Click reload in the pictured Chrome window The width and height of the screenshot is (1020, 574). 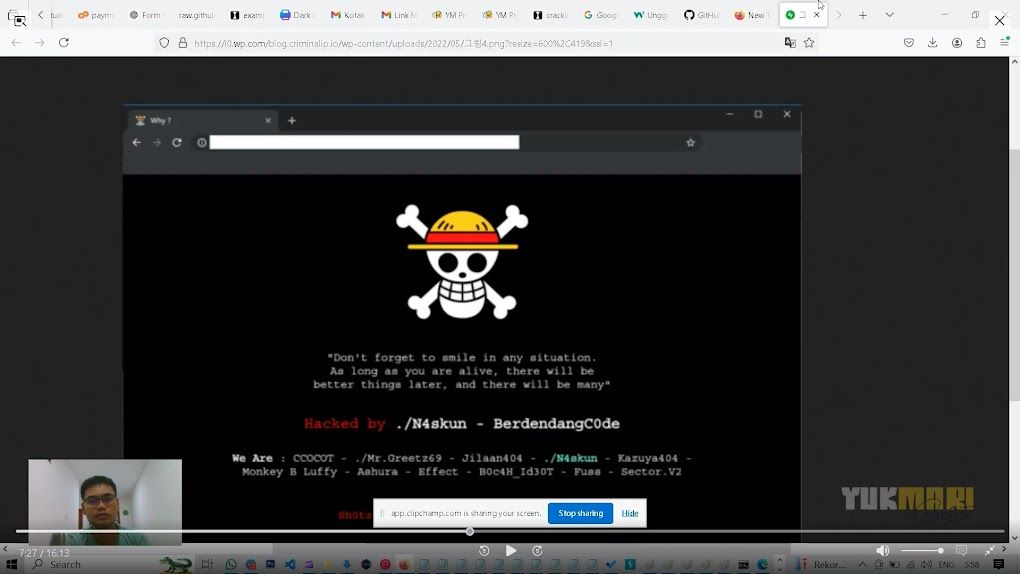coord(177,143)
